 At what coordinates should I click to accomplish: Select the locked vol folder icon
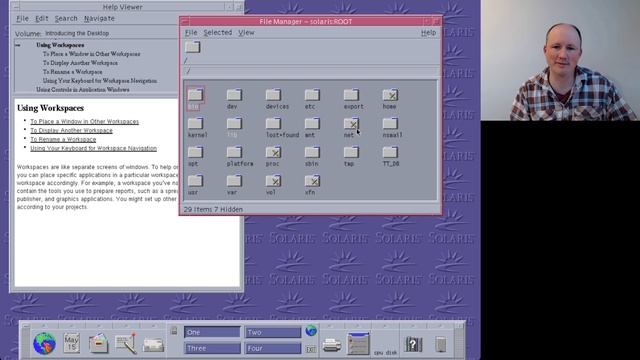click(273, 181)
